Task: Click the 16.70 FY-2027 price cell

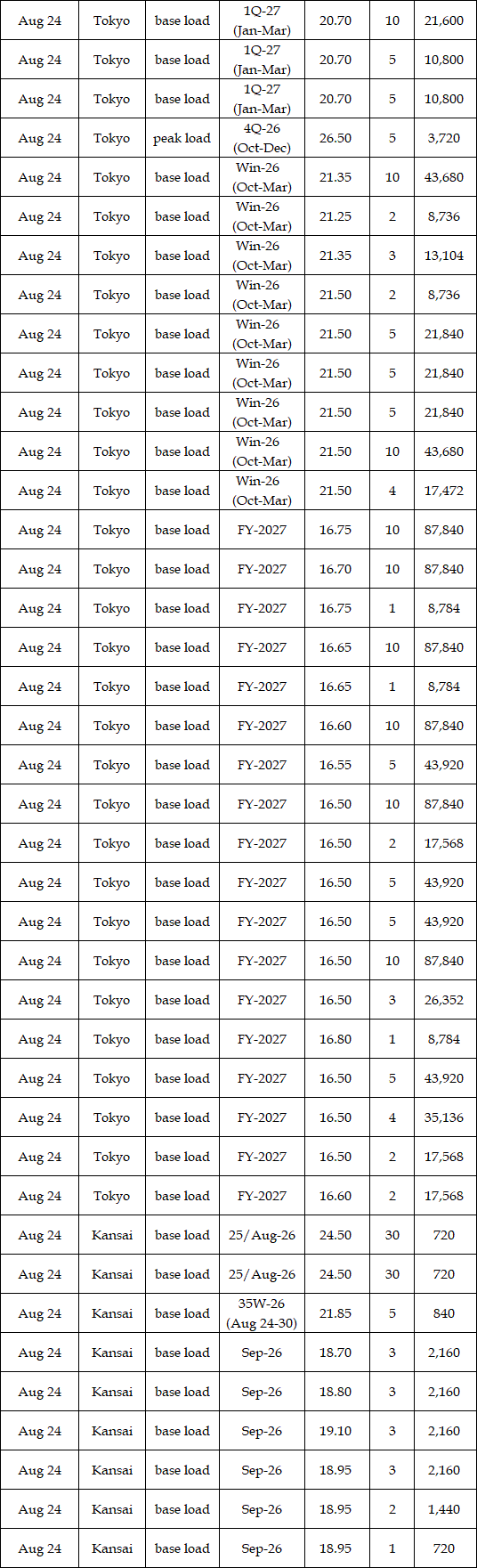Action: (x=336, y=569)
